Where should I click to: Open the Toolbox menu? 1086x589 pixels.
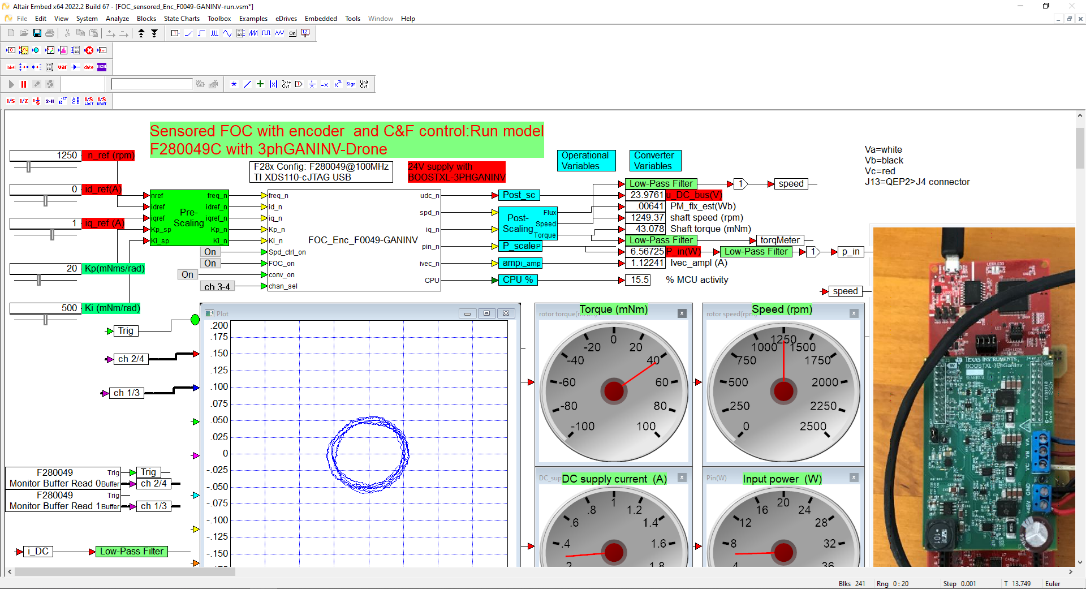[220, 19]
